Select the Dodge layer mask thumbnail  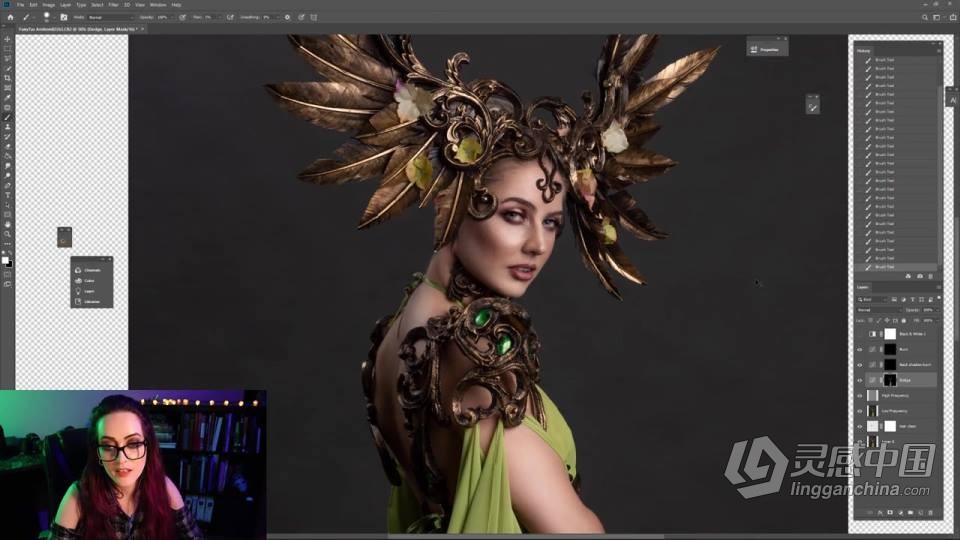point(890,380)
